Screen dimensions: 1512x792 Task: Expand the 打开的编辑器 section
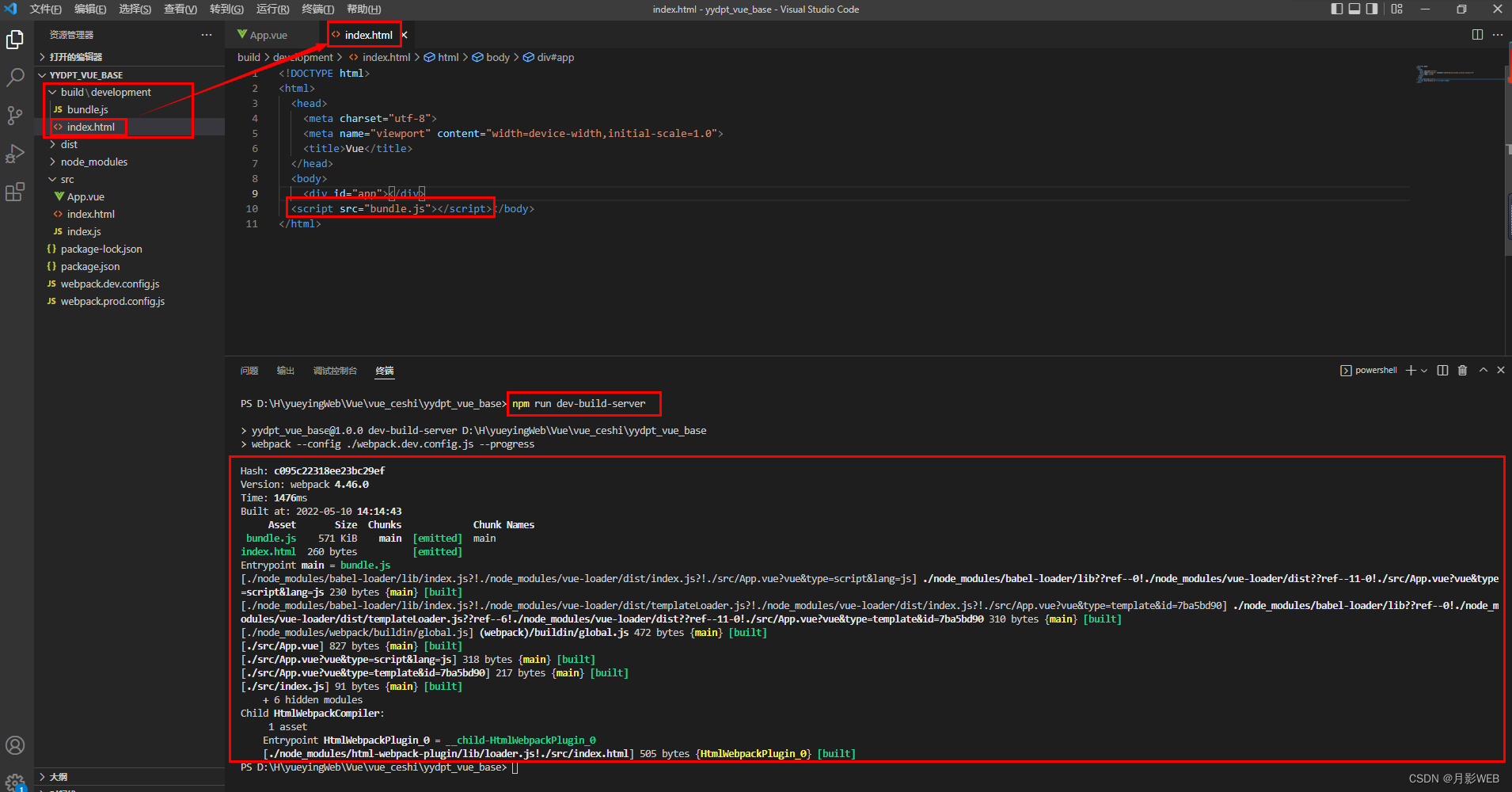[130, 57]
